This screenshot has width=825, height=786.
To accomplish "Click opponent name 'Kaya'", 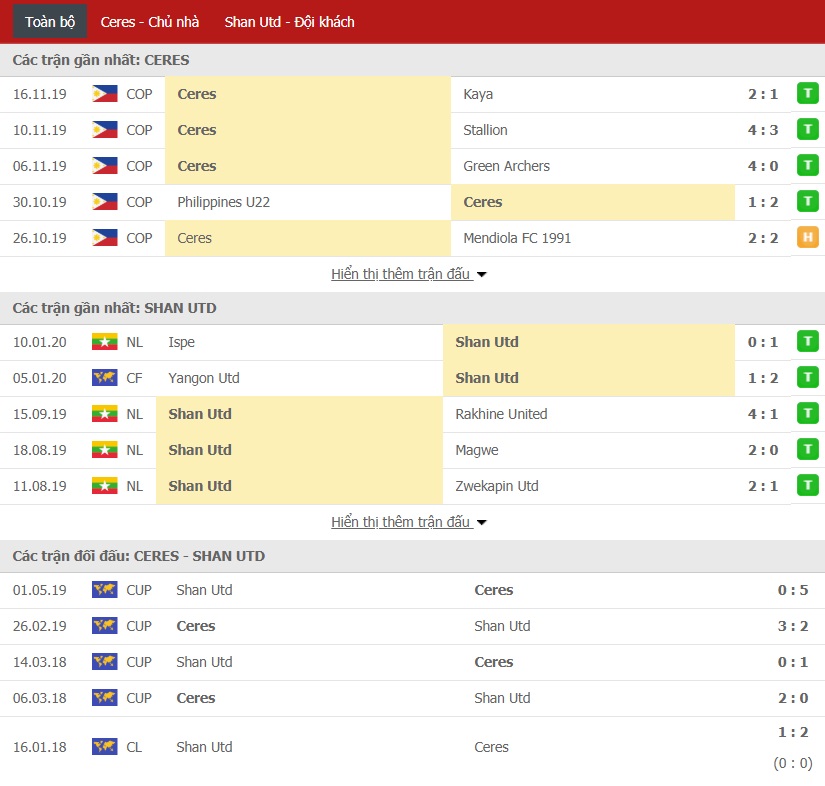I will pos(478,94).
